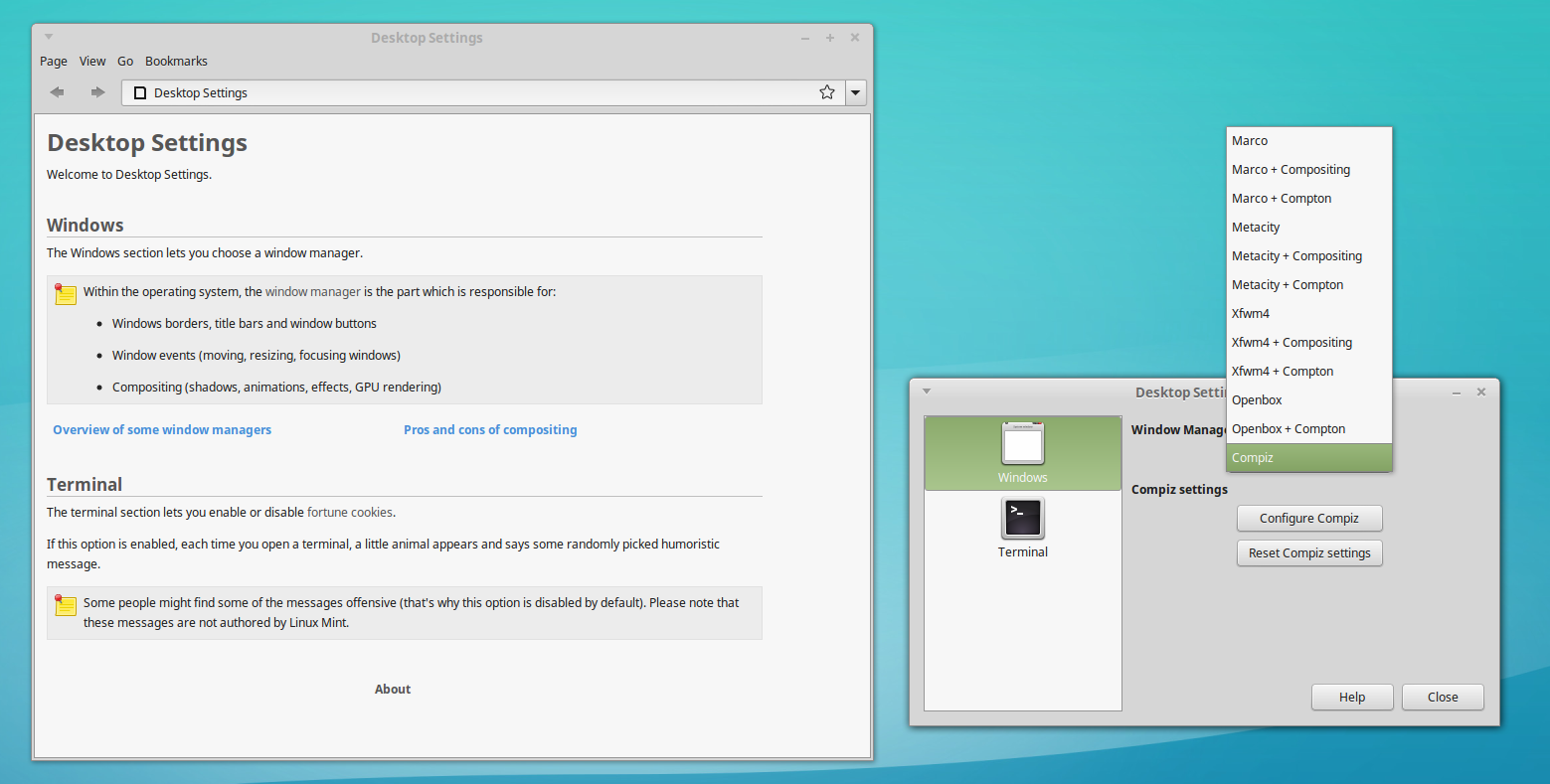The height and width of the screenshot is (784, 1550).
Task: Choose Marco from the window manager list
Action: [1309, 141]
